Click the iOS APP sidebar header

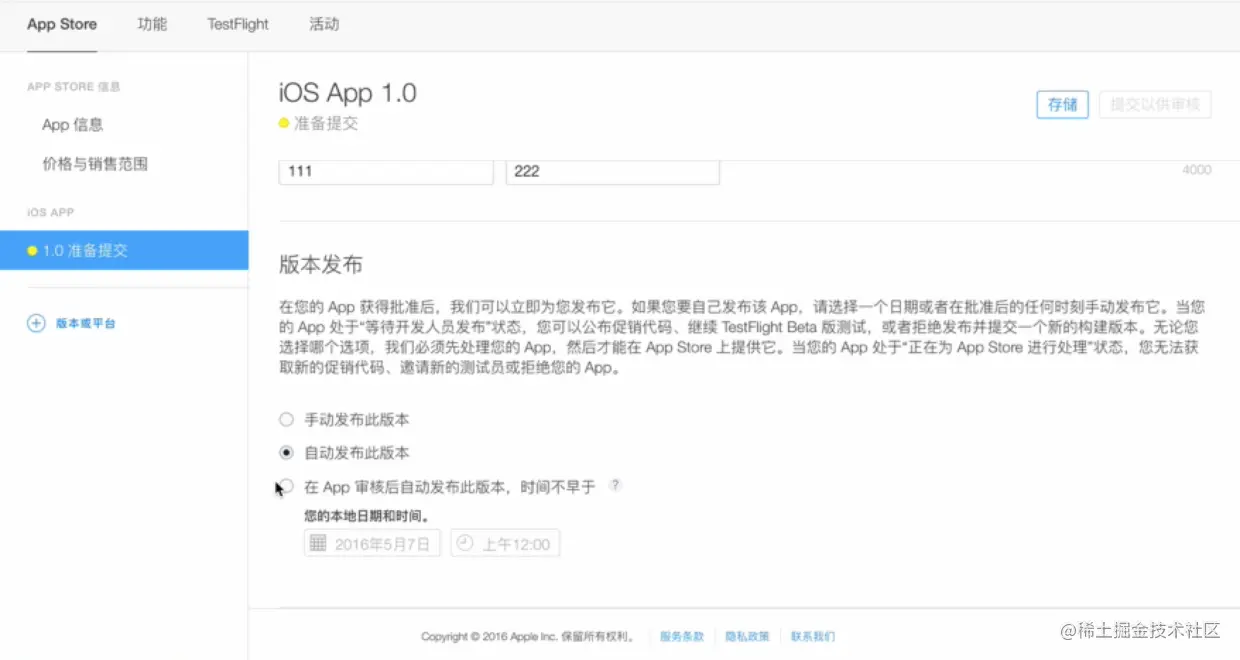(x=51, y=212)
